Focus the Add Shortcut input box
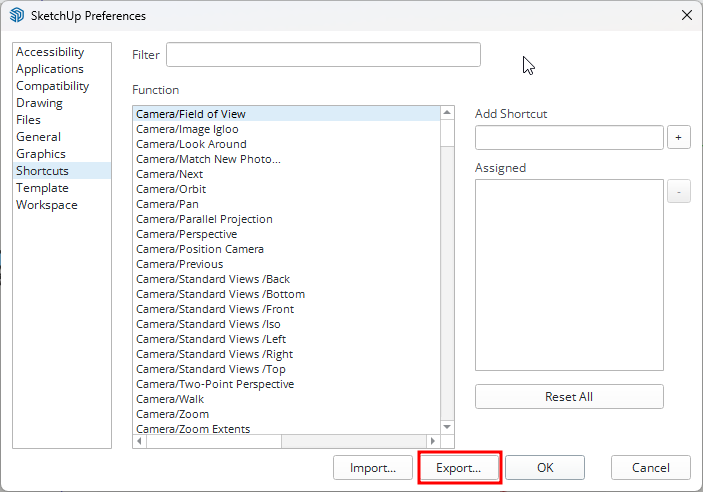 [x=569, y=138]
